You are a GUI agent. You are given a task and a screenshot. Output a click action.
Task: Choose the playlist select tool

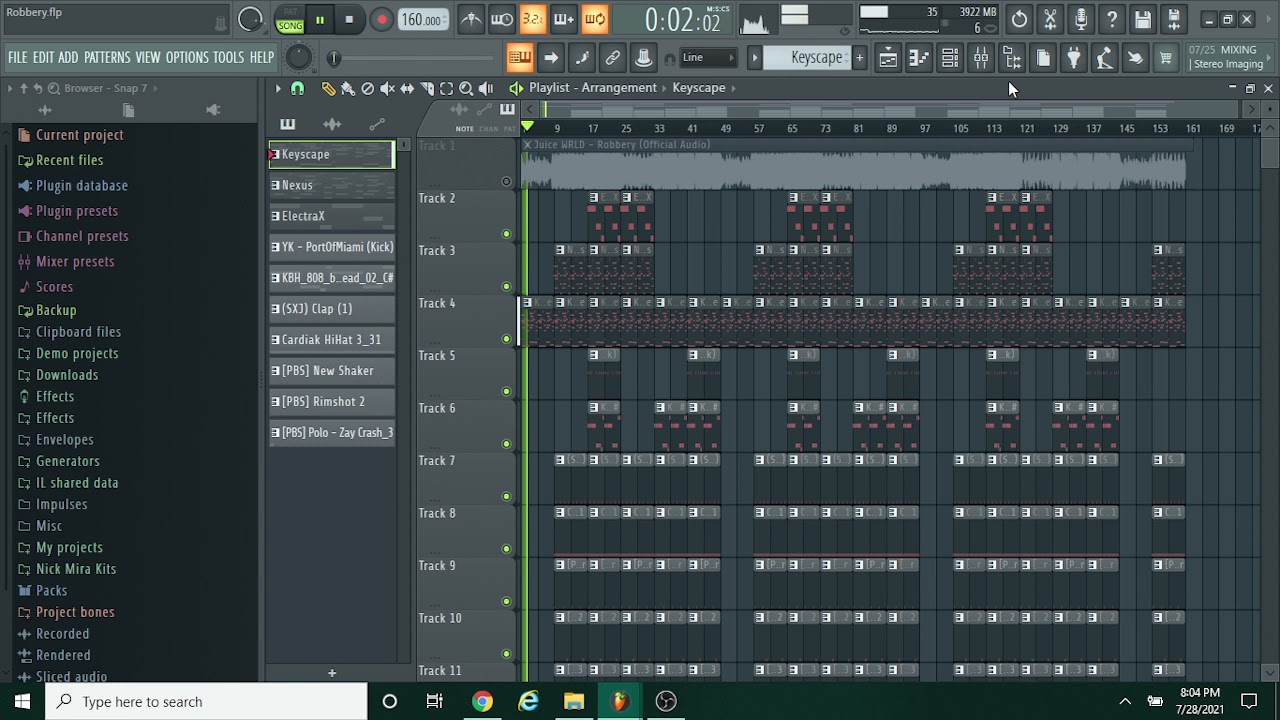point(446,88)
